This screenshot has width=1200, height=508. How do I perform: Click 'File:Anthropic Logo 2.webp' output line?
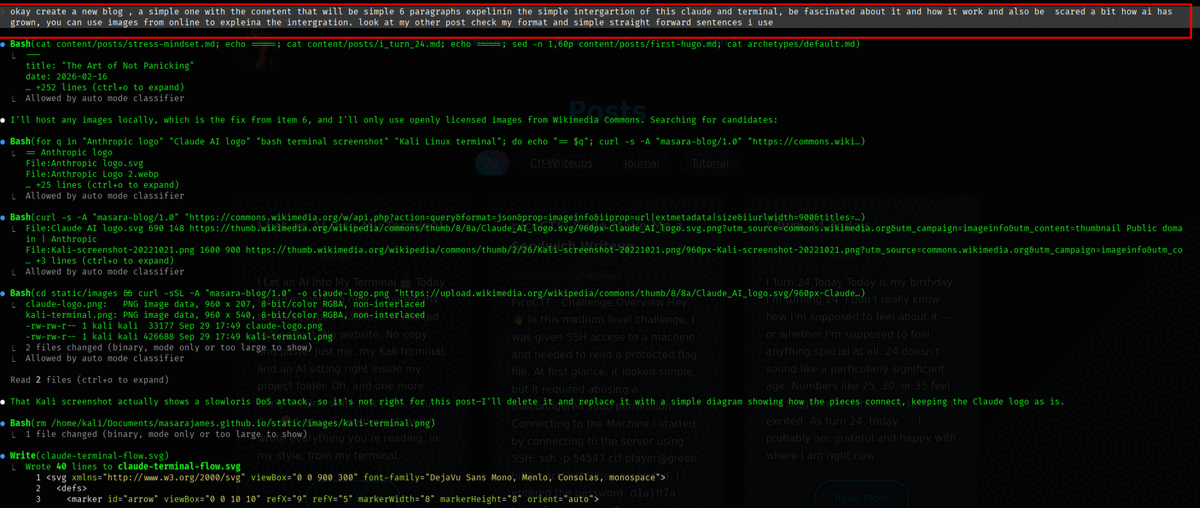click(91, 174)
